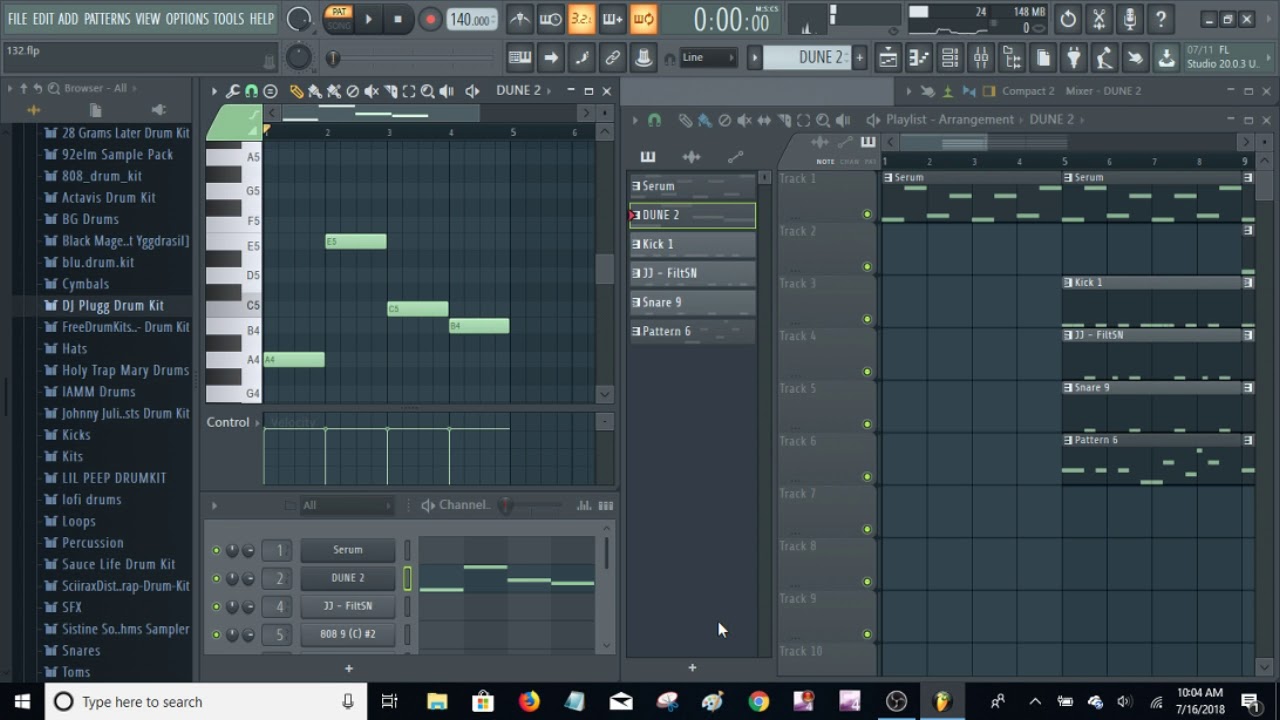The height and width of the screenshot is (720, 1280).
Task: Click the Serum channel button
Action: click(348, 550)
